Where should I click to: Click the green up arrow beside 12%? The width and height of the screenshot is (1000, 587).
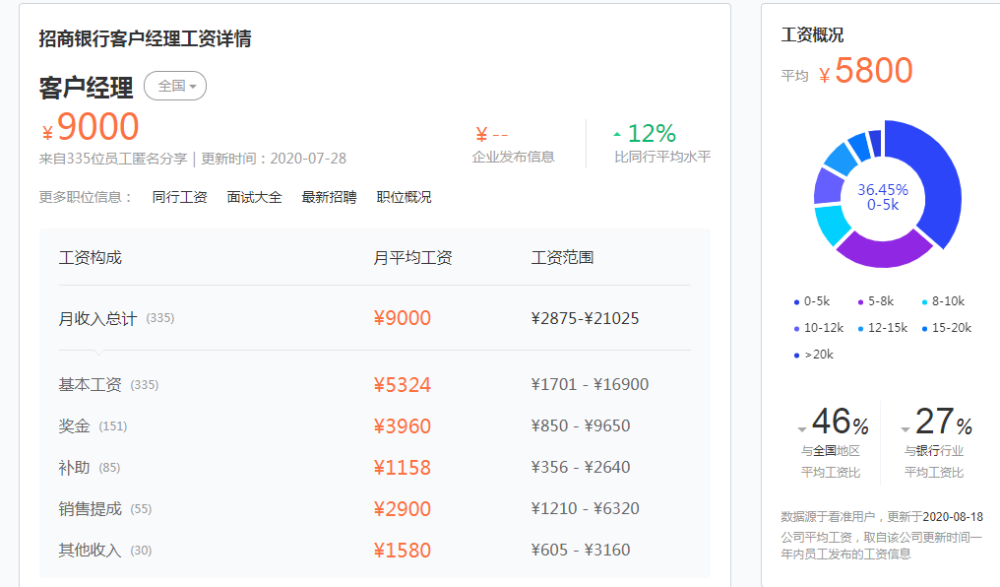[x=617, y=133]
